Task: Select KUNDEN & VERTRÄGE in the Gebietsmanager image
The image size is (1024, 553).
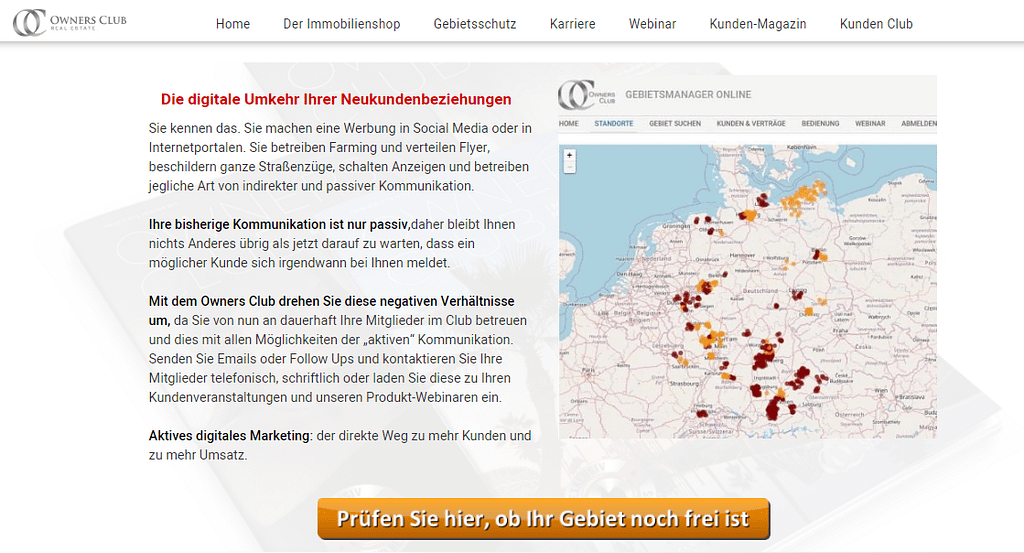Action: 751,123
